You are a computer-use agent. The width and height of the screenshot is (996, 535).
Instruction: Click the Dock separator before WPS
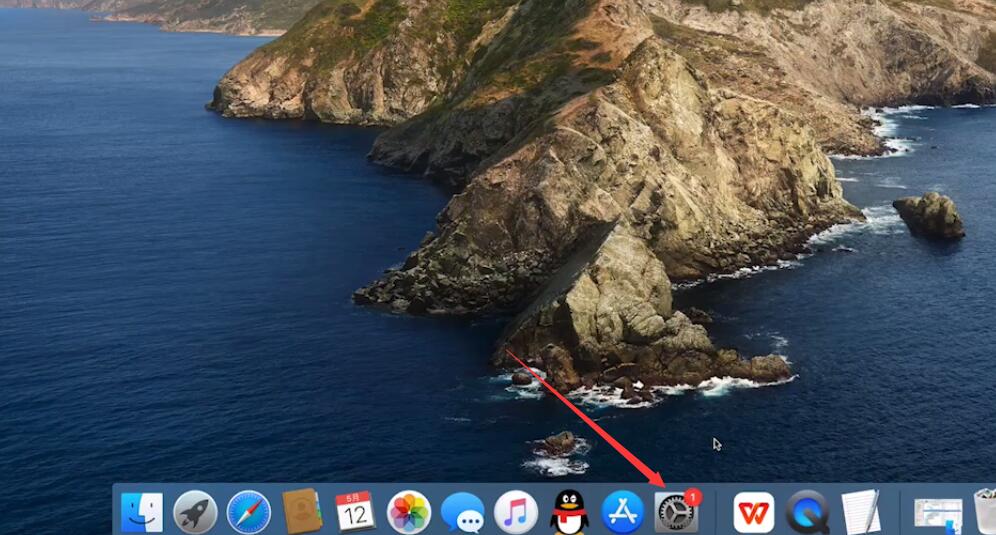click(x=716, y=512)
